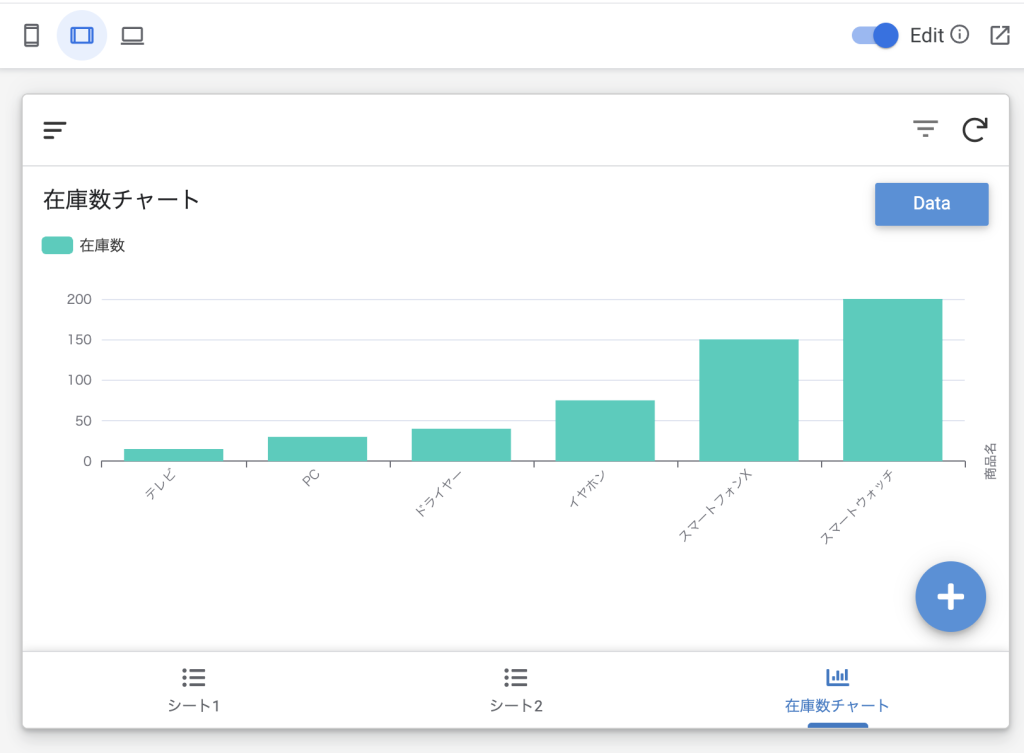Click the Edit info icon
Image resolution: width=1024 pixels, height=753 pixels.
coord(959,35)
